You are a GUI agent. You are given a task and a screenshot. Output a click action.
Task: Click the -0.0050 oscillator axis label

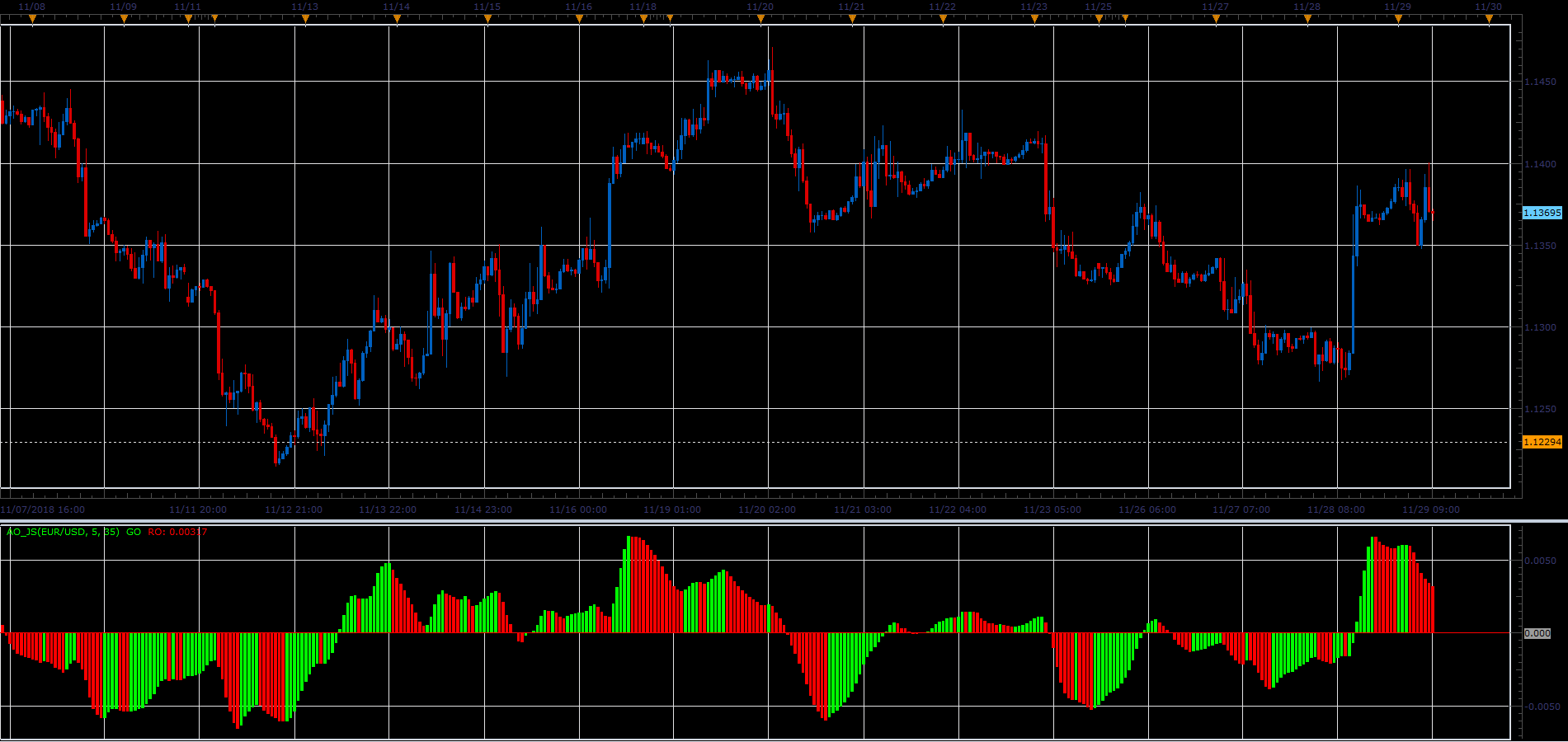(1541, 707)
